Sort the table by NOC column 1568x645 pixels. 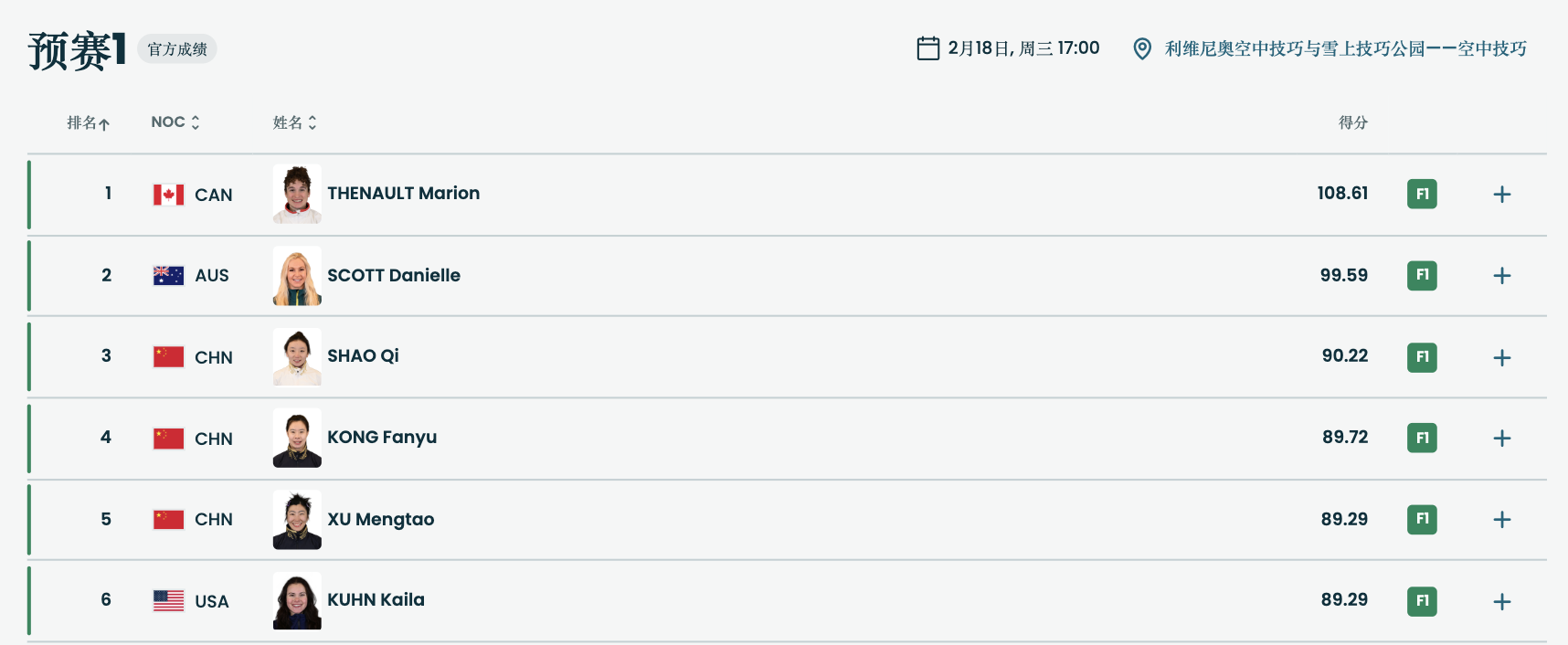click(175, 122)
